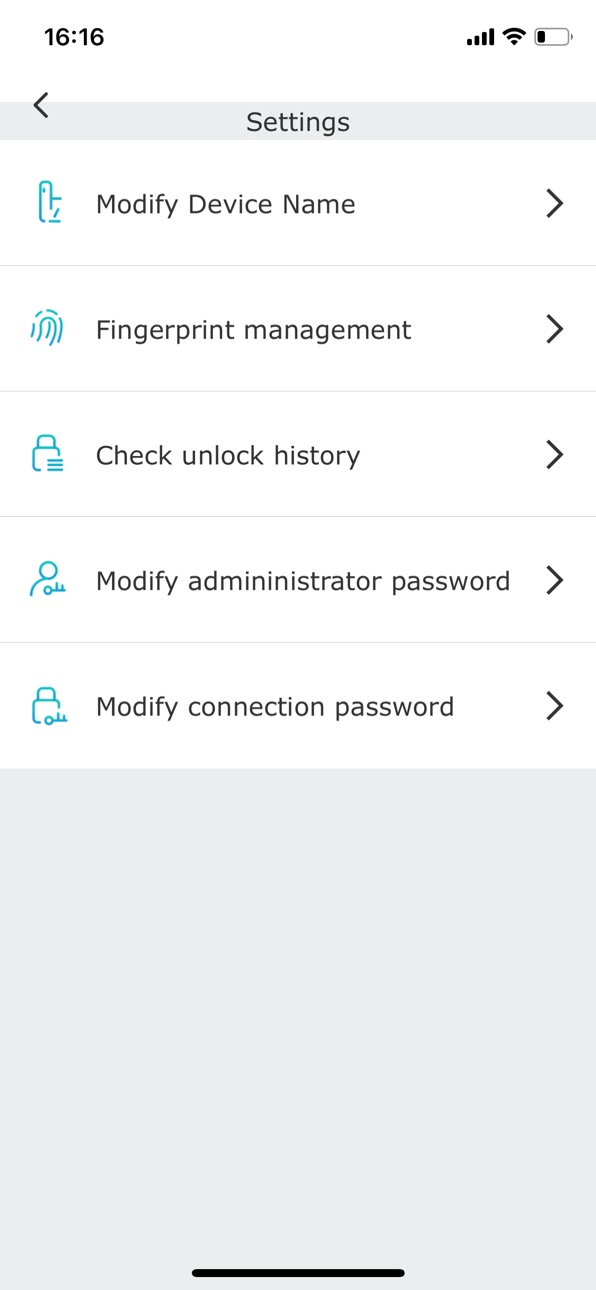Tap chevron next to Modify admininistrator password
596x1290 pixels.
tap(555, 580)
